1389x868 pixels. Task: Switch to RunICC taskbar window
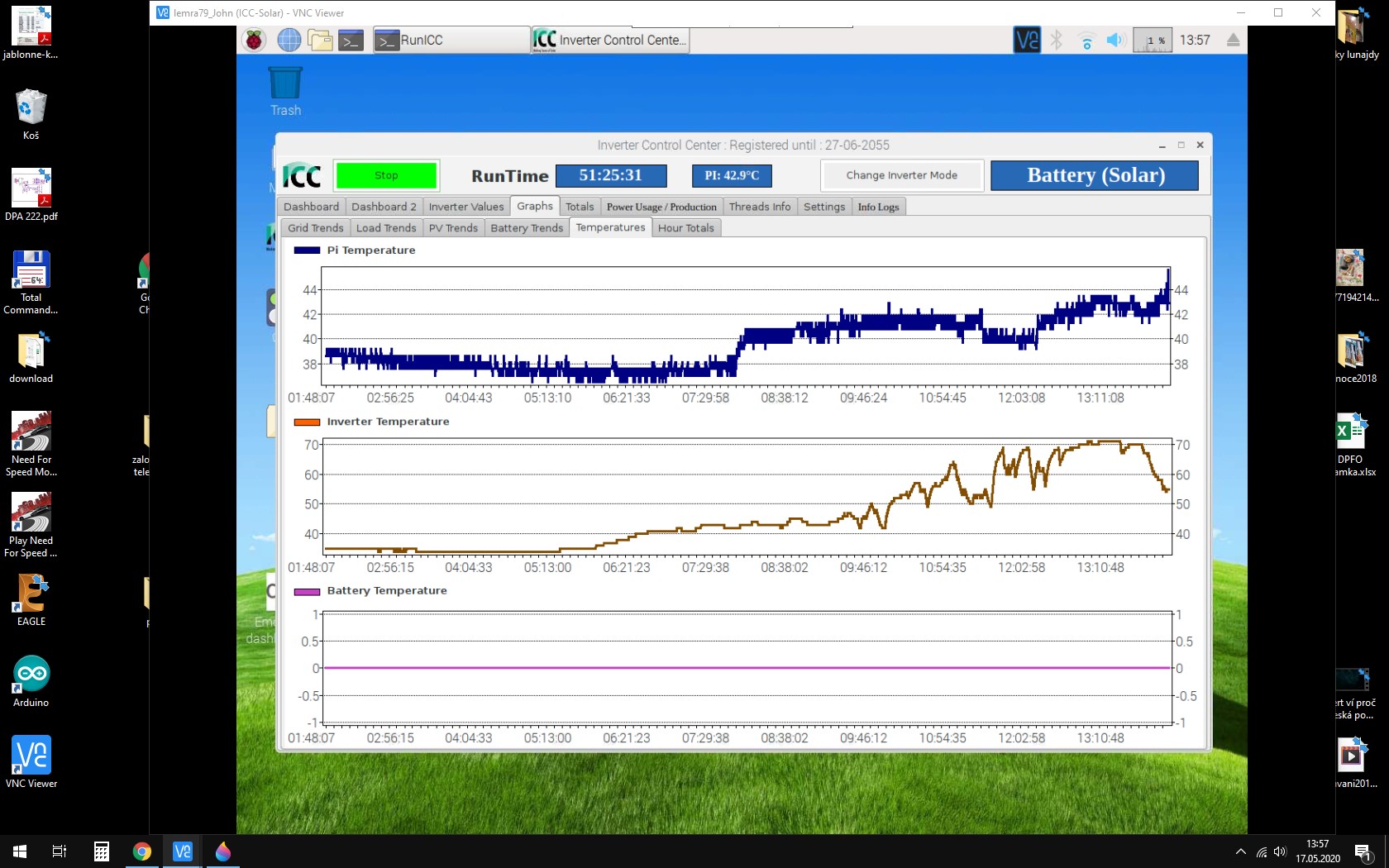click(451, 40)
